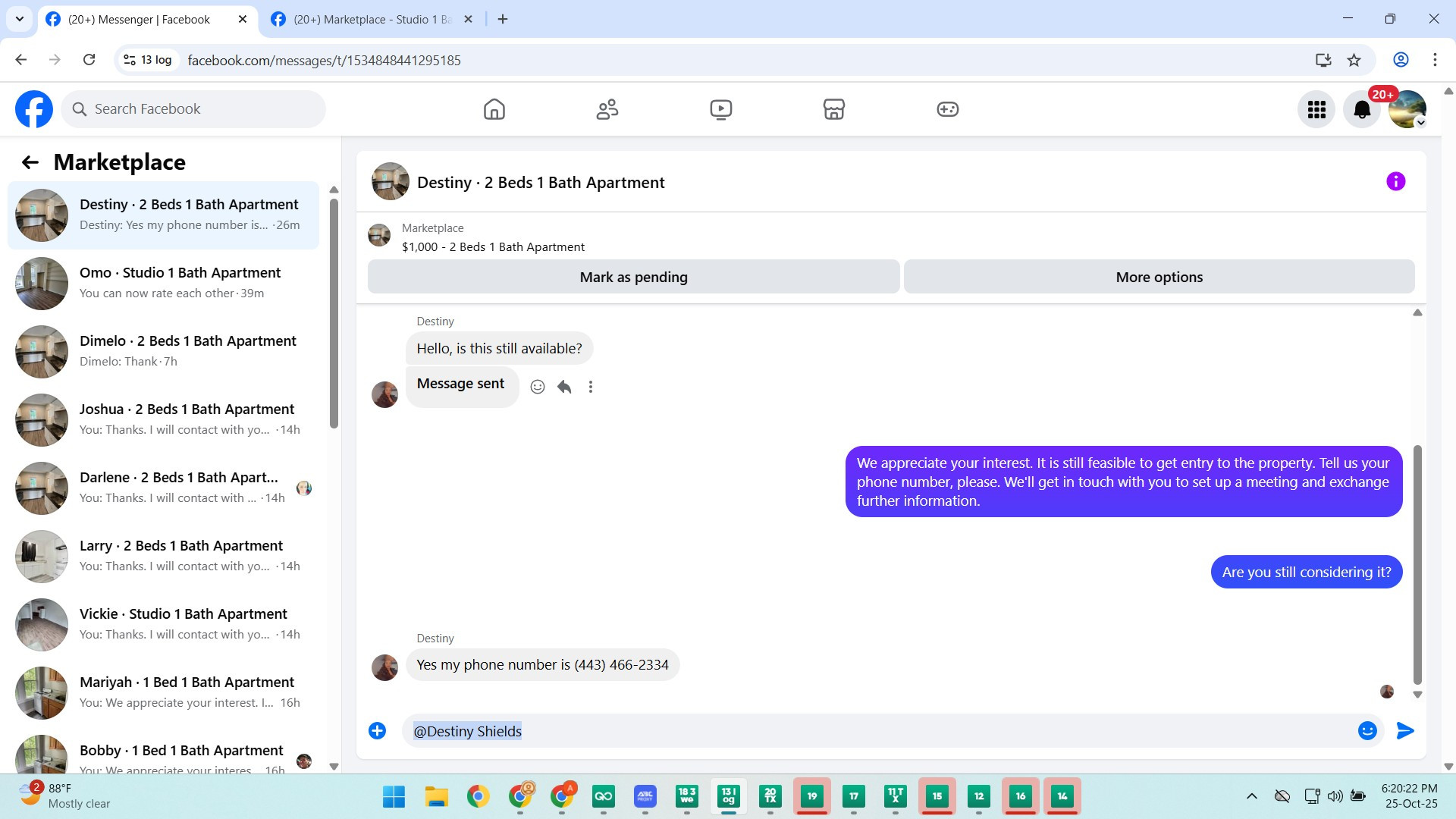React to message with emoji smiley icon
Screen dimensions: 1456x819
(x=538, y=387)
